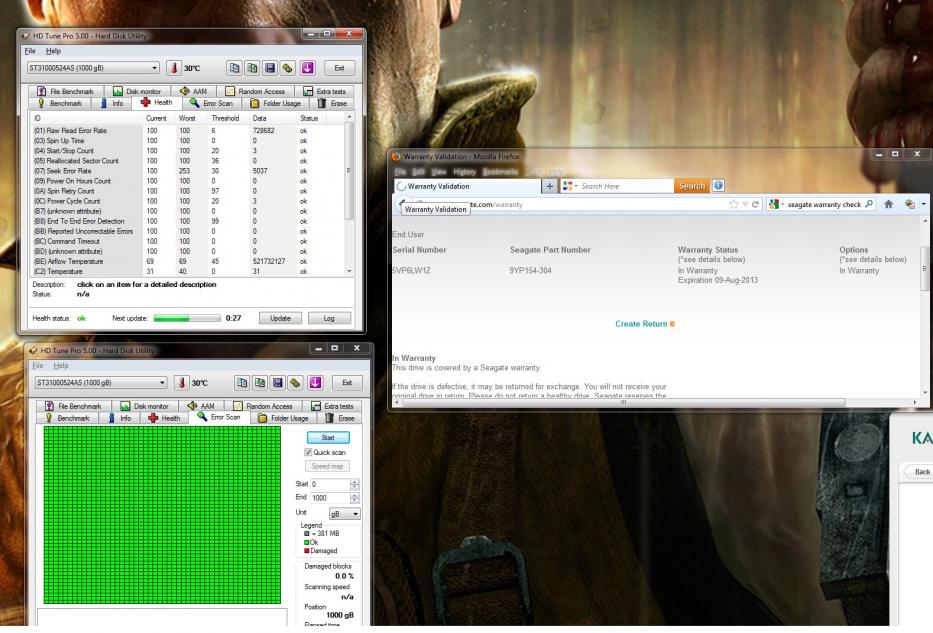Click orange Search button in Firefox
Viewport: 933px width, 633px height.
click(692, 186)
